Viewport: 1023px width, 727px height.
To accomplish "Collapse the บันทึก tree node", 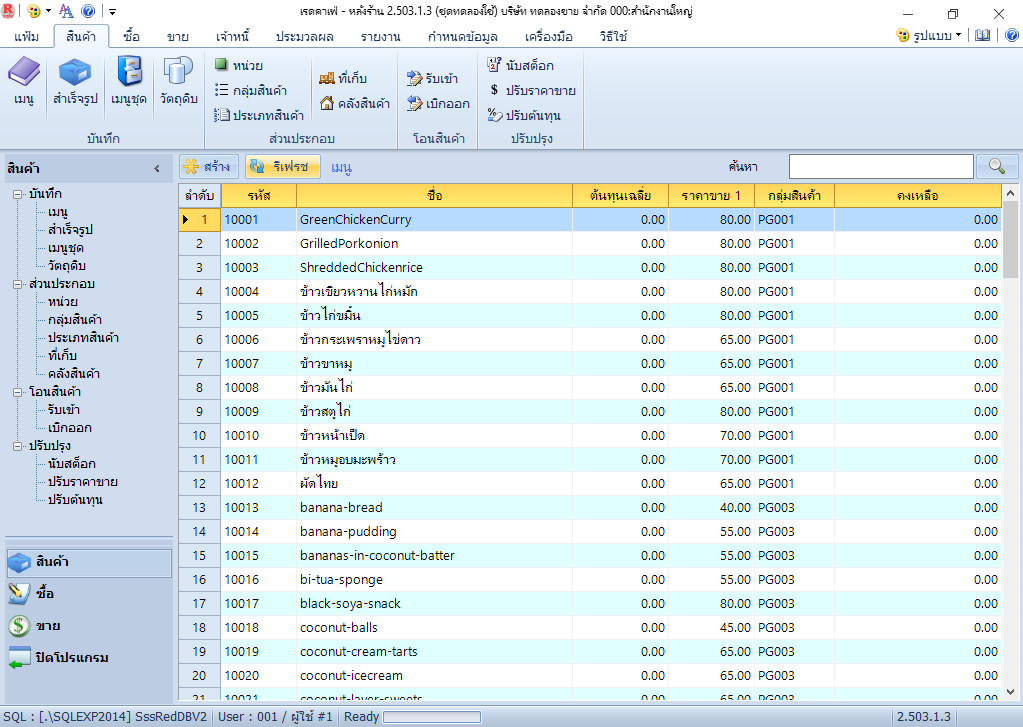I will (18, 194).
